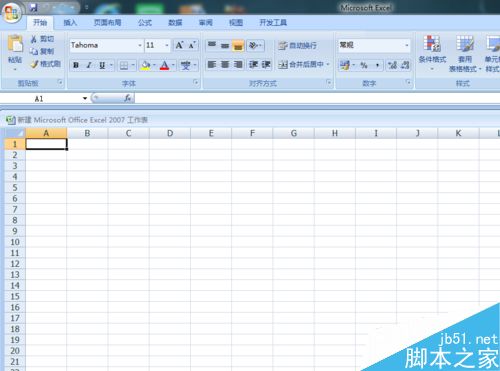Viewport: 500px width, 371px height.
Task: Decrease the cell indent
Action: click(x=253, y=64)
